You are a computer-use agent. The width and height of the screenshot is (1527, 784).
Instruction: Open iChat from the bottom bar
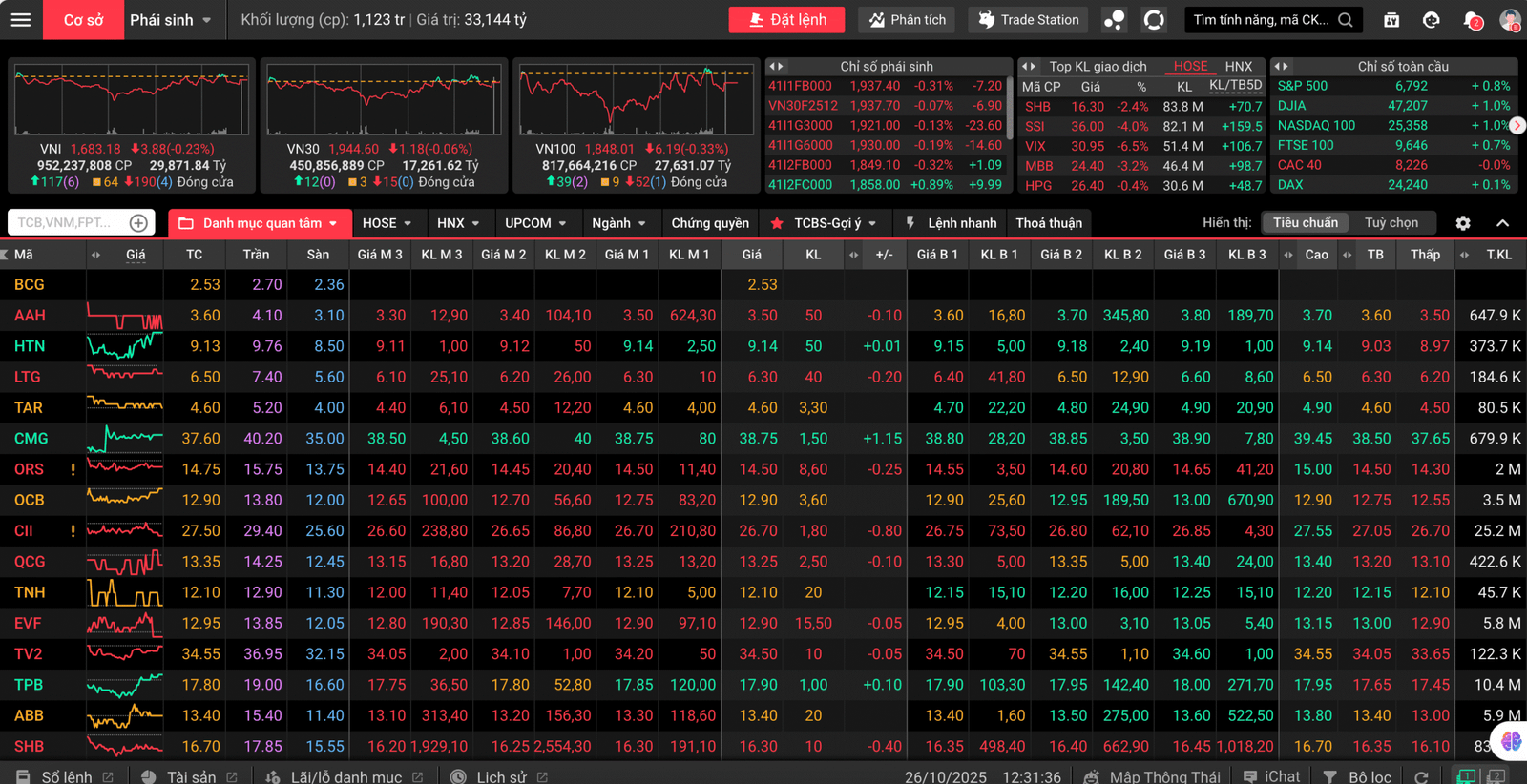click(x=1272, y=777)
